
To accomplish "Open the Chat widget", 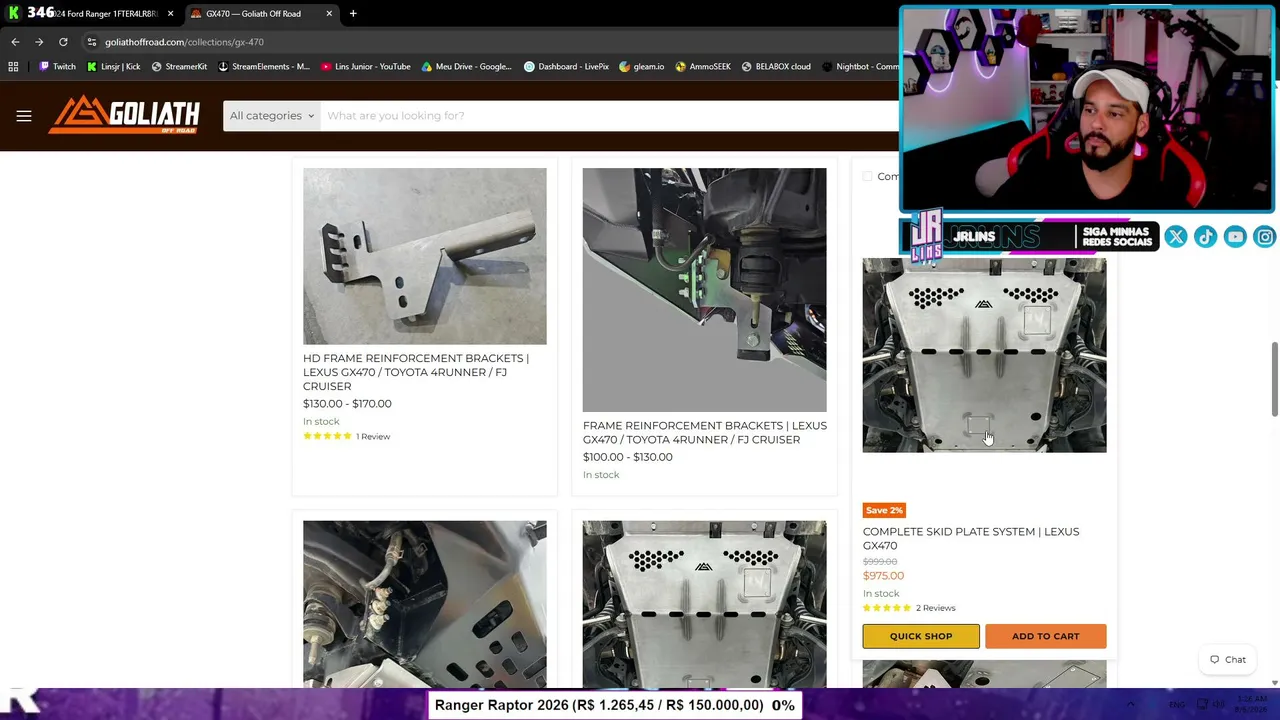I will point(1228,660).
